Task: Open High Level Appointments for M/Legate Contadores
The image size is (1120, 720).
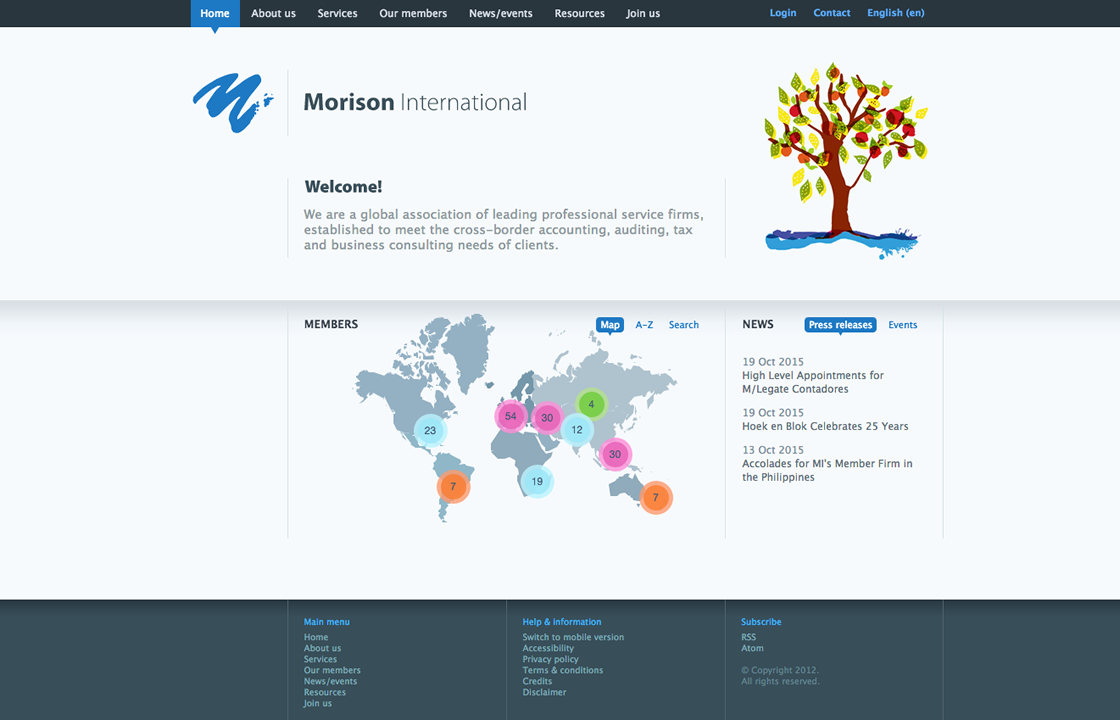Action: 813,382
